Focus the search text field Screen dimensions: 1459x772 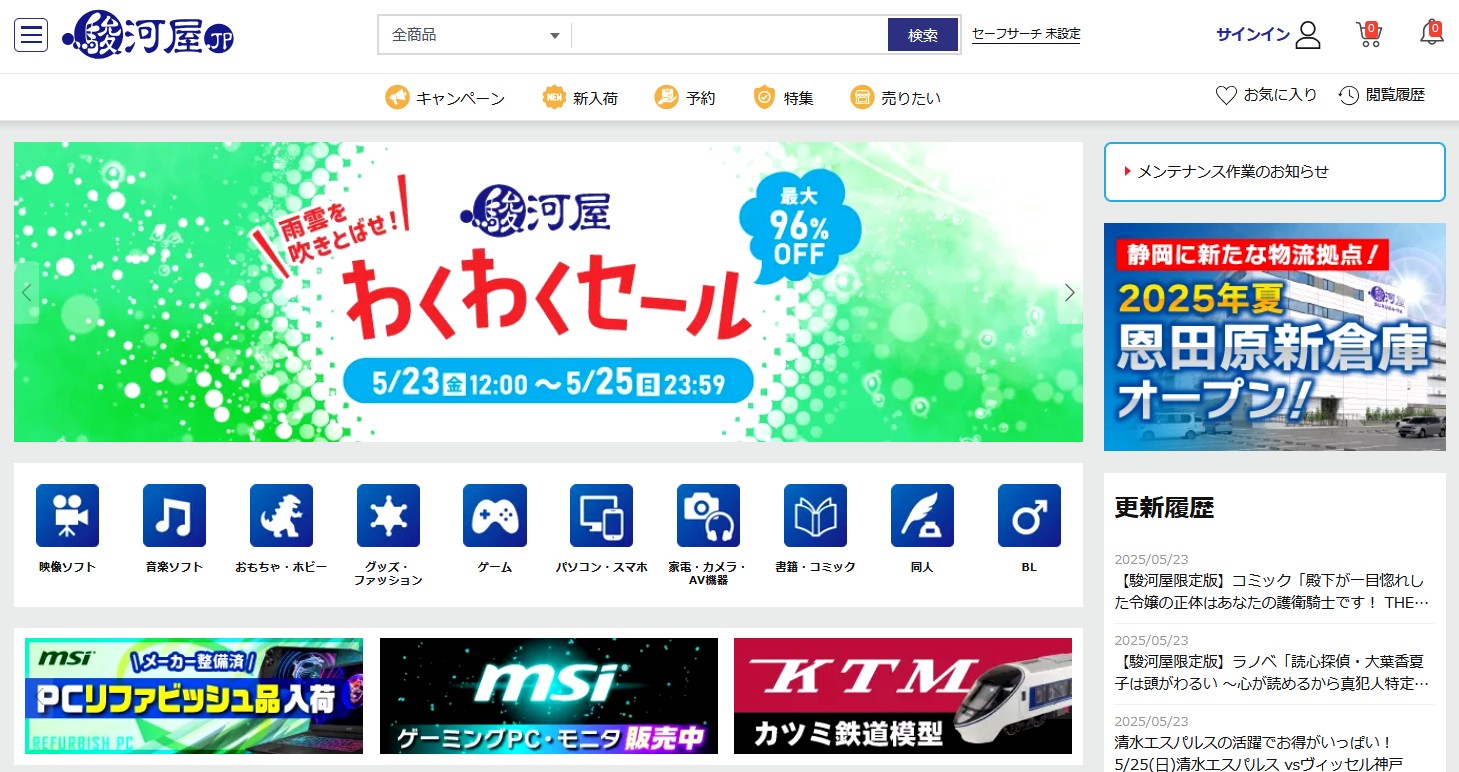coord(729,35)
